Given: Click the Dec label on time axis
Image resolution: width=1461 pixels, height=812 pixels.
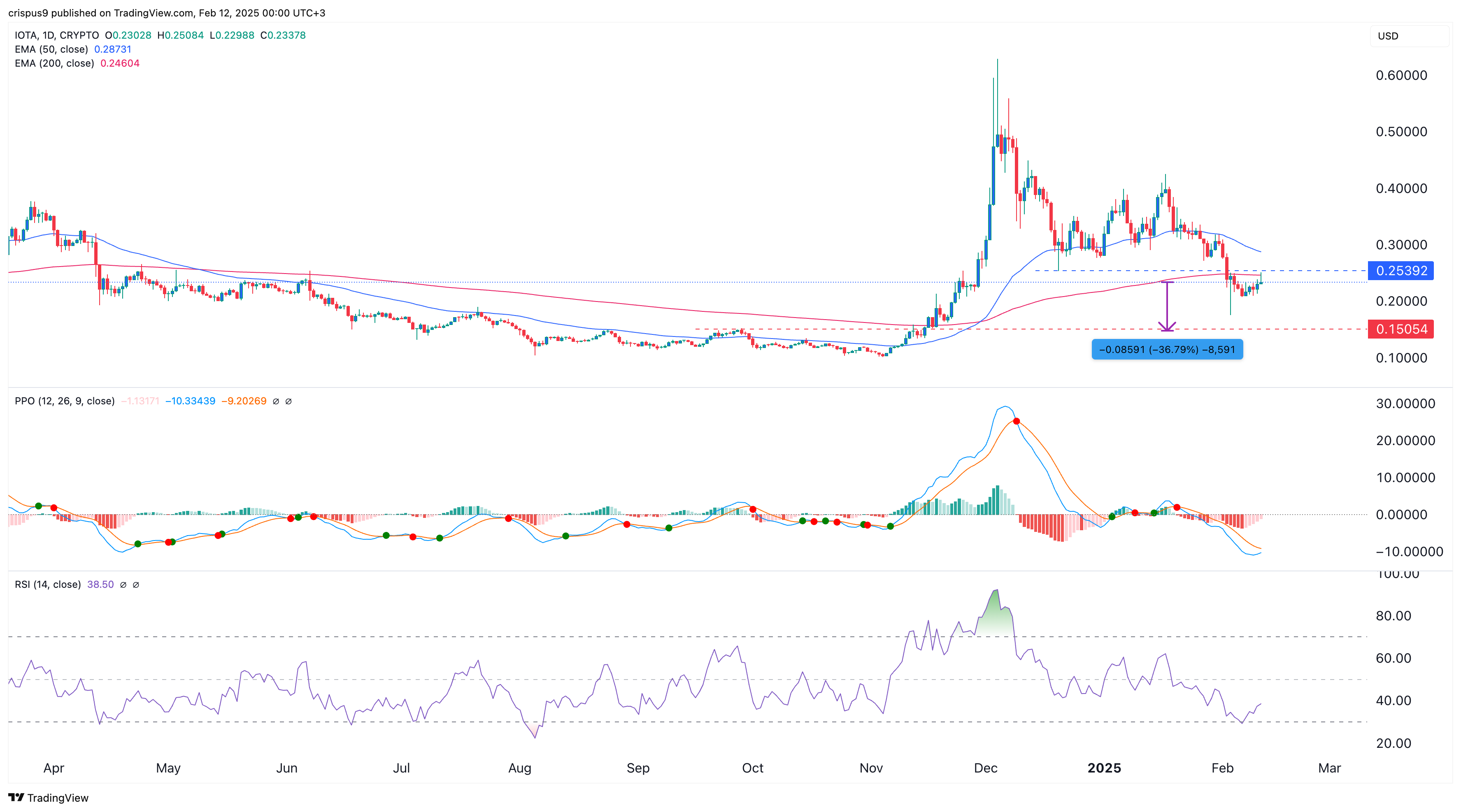Looking at the screenshot, I should coord(986,768).
